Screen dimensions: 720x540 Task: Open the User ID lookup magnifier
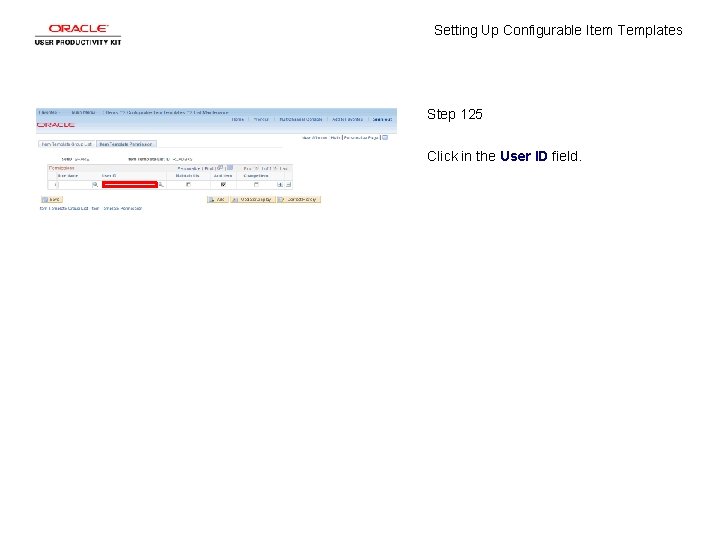coord(161,185)
